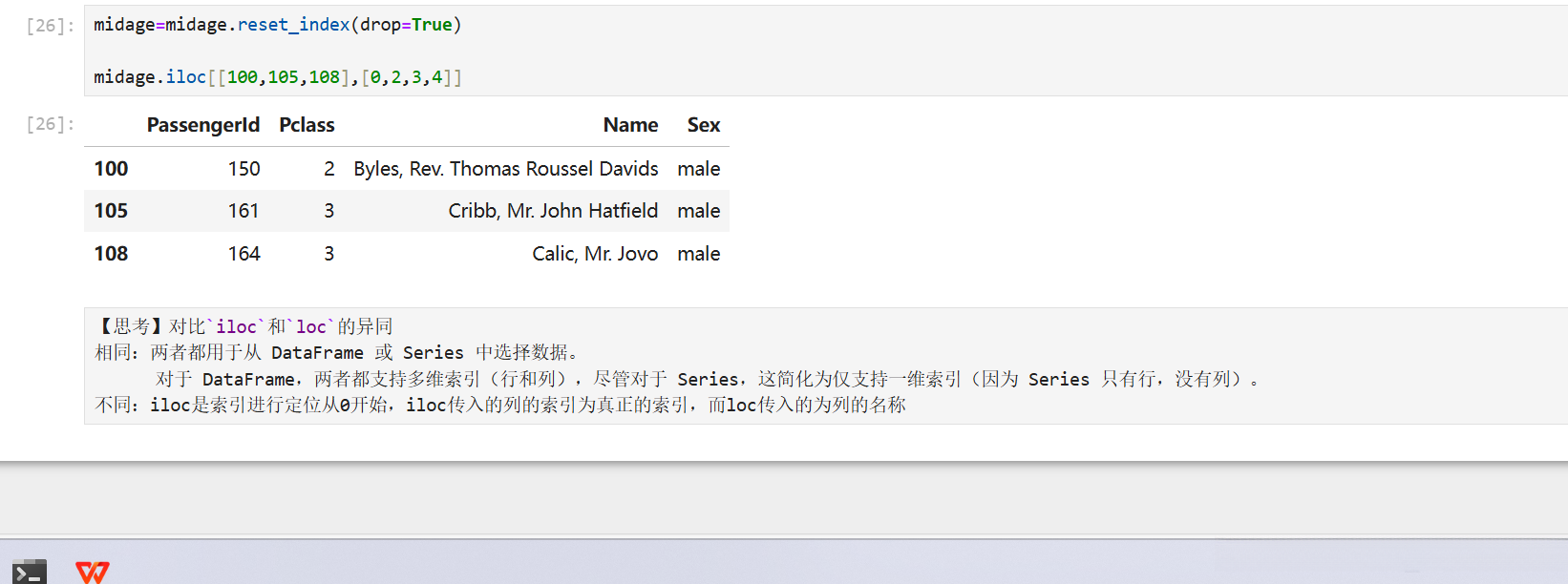This screenshot has width=1568, height=584.
Task: Click the Pclass column header
Action: tap(307, 125)
